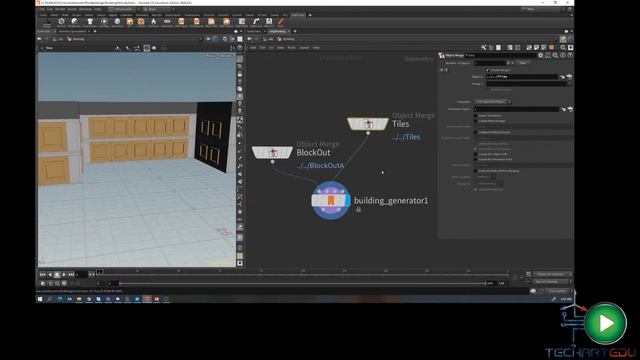Click the obj path segment in network editor
This screenshot has width=640, height=360.
[269, 39]
